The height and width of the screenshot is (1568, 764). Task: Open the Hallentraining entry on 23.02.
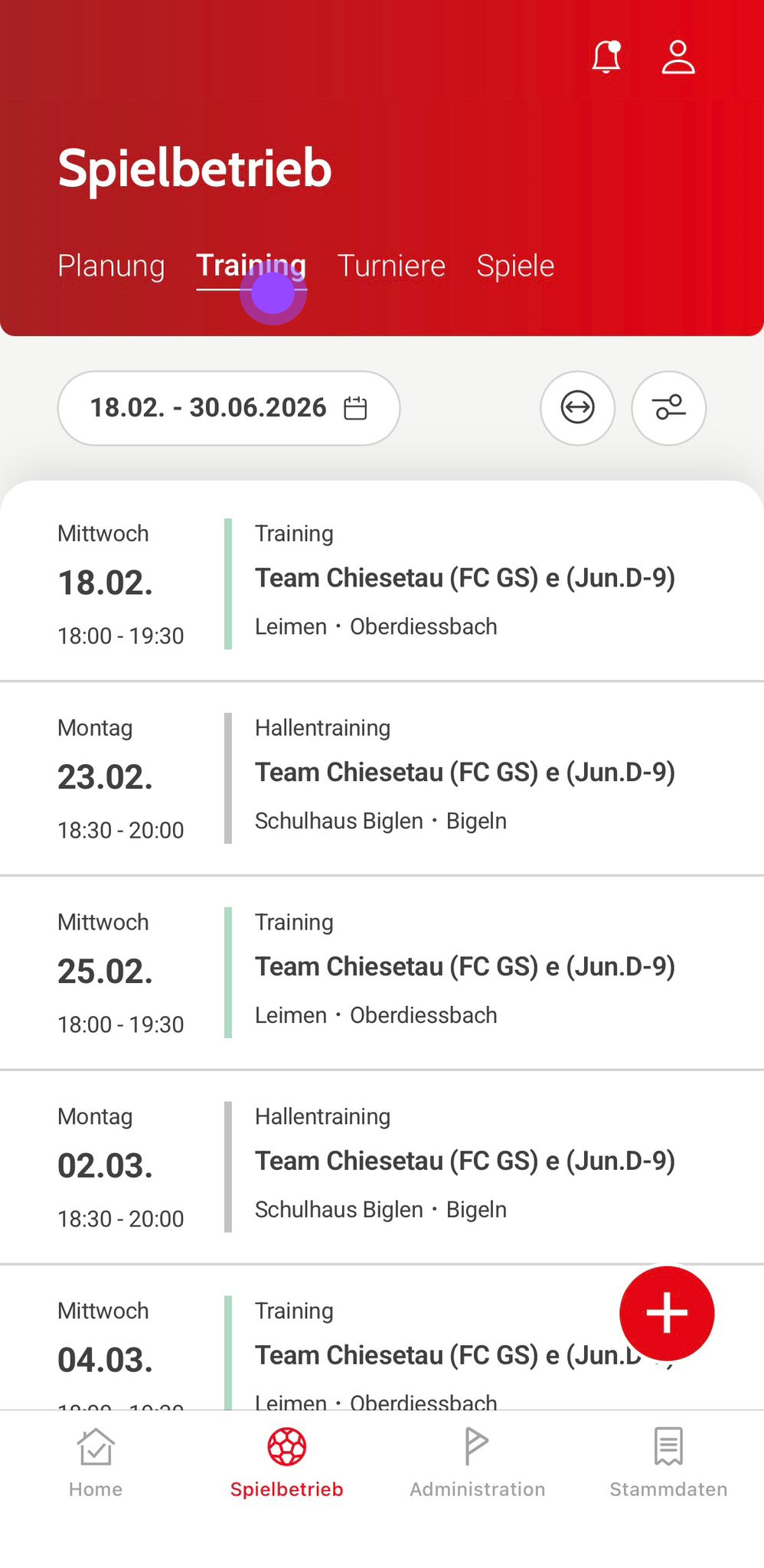click(464, 773)
